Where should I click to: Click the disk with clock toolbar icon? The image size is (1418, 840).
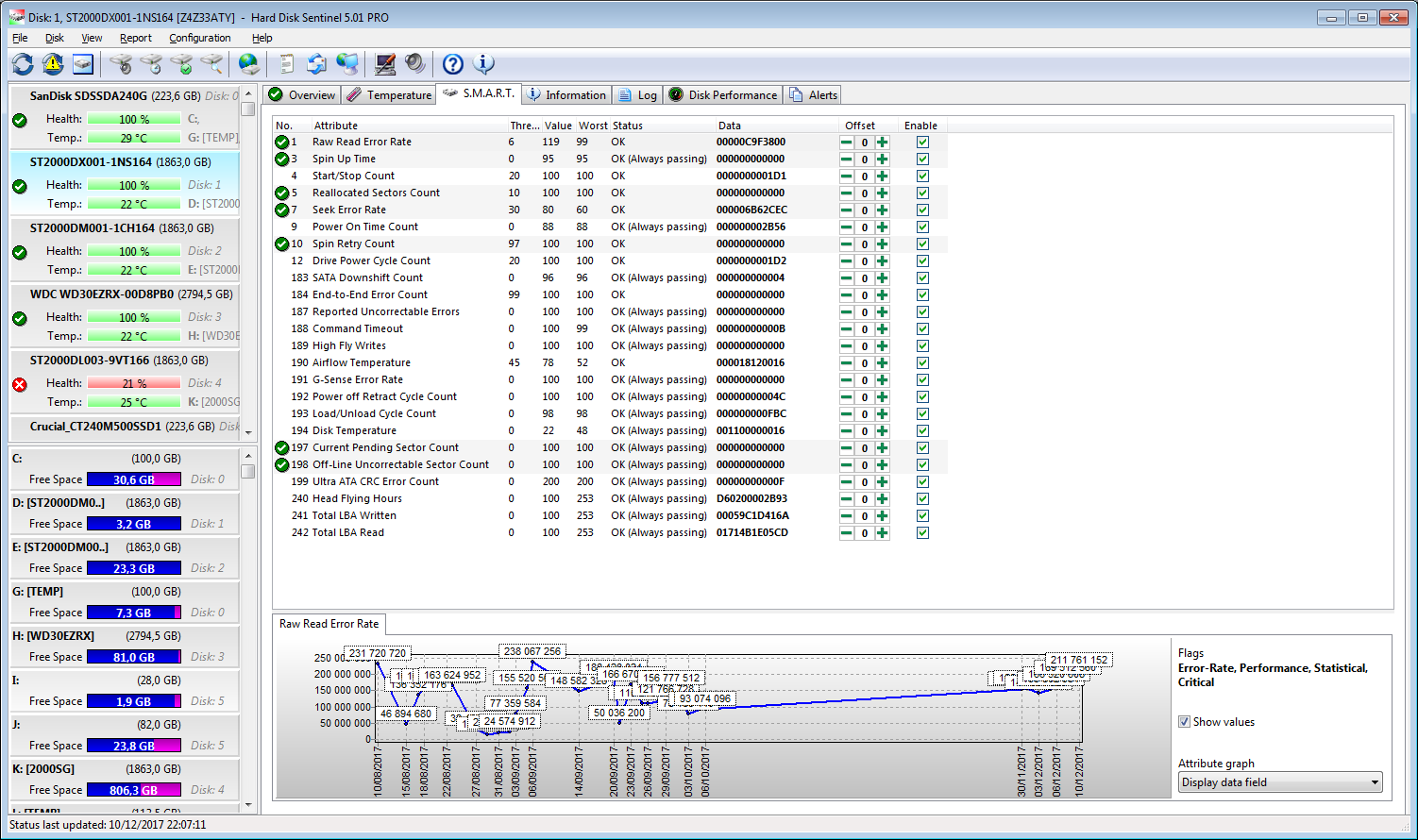[151, 64]
